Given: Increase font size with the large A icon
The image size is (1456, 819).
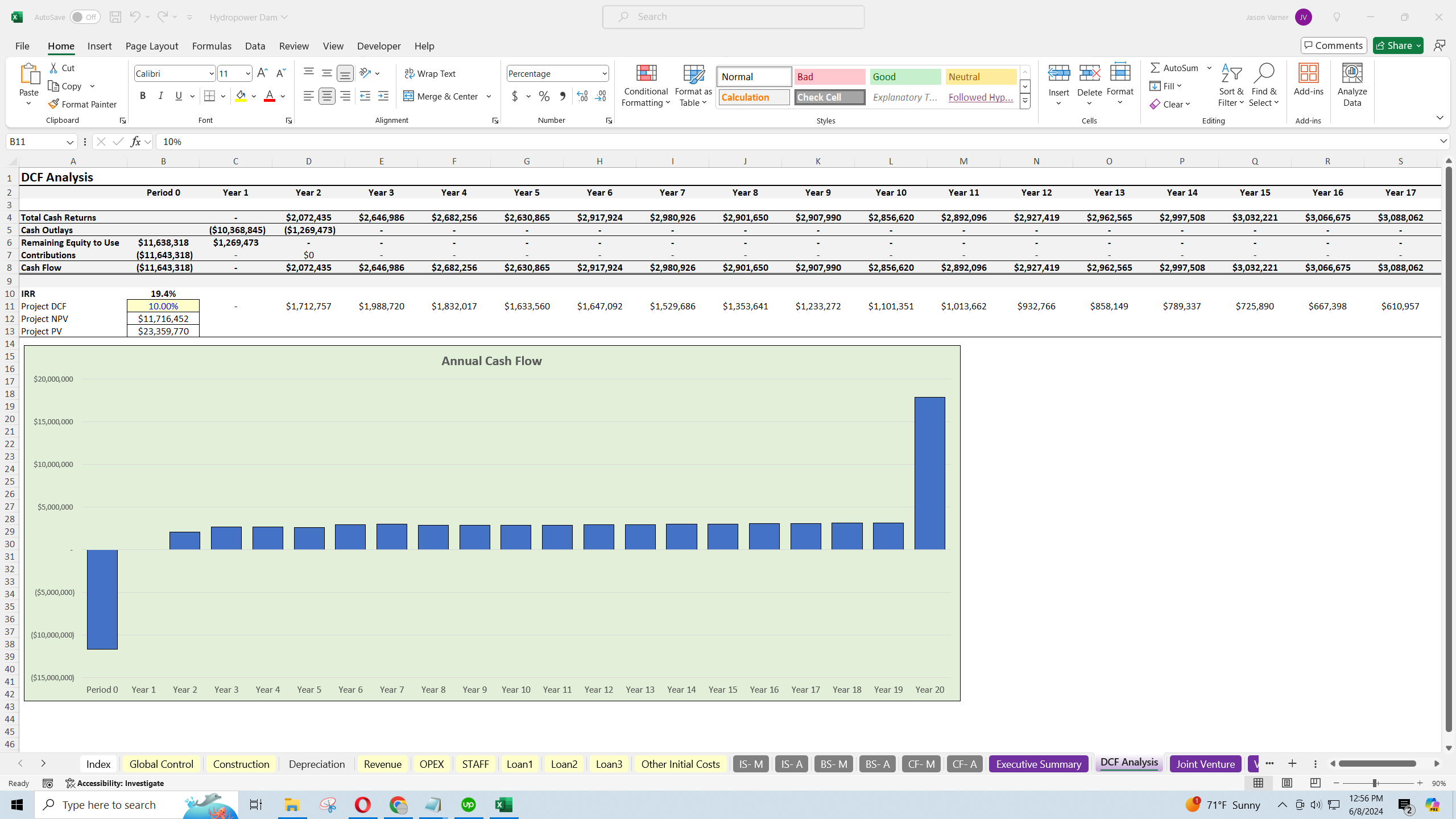Looking at the screenshot, I should click(262, 73).
